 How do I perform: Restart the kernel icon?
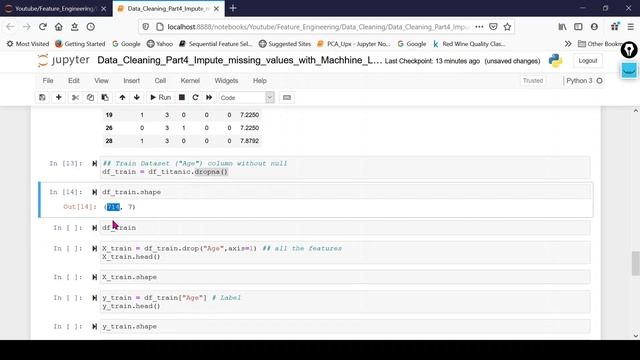195,98
